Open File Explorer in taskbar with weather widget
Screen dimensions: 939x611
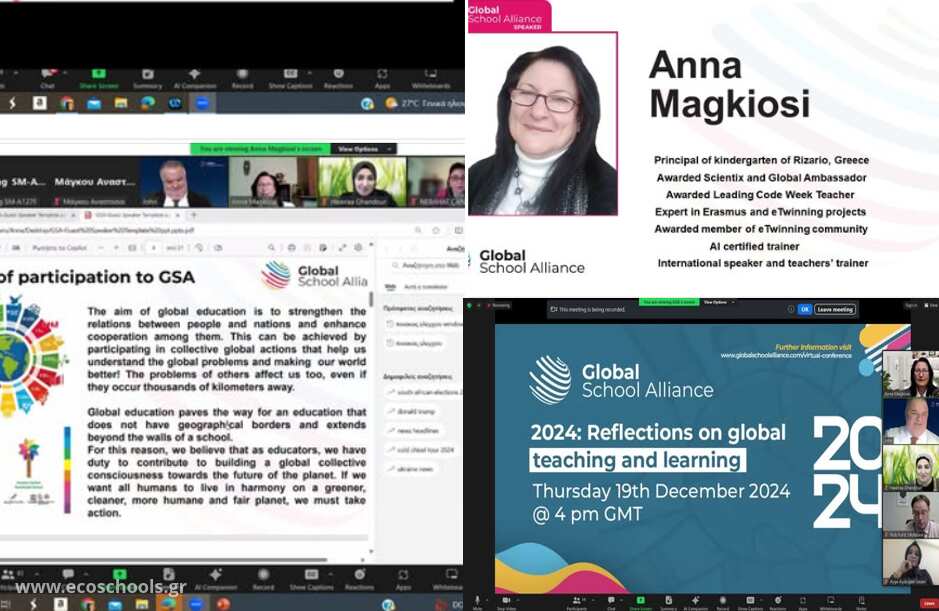pos(121,103)
